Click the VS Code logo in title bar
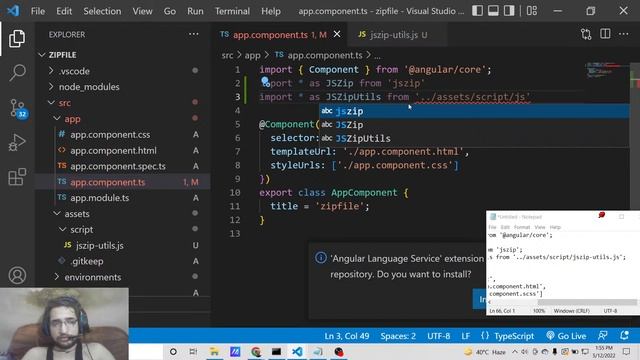Image resolution: width=640 pixels, height=360 pixels. coord(13,10)
